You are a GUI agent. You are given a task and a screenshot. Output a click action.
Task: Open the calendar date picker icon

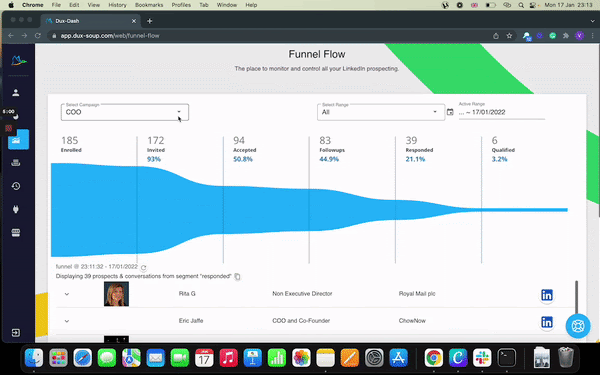click(450, 112)
